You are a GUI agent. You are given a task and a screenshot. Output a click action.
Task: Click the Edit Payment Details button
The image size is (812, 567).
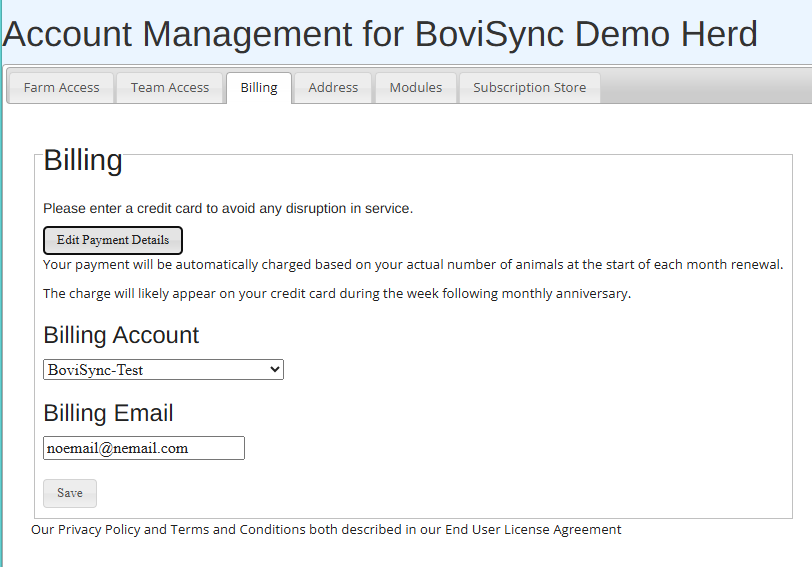pyautogui.click(x=113, y=240)
